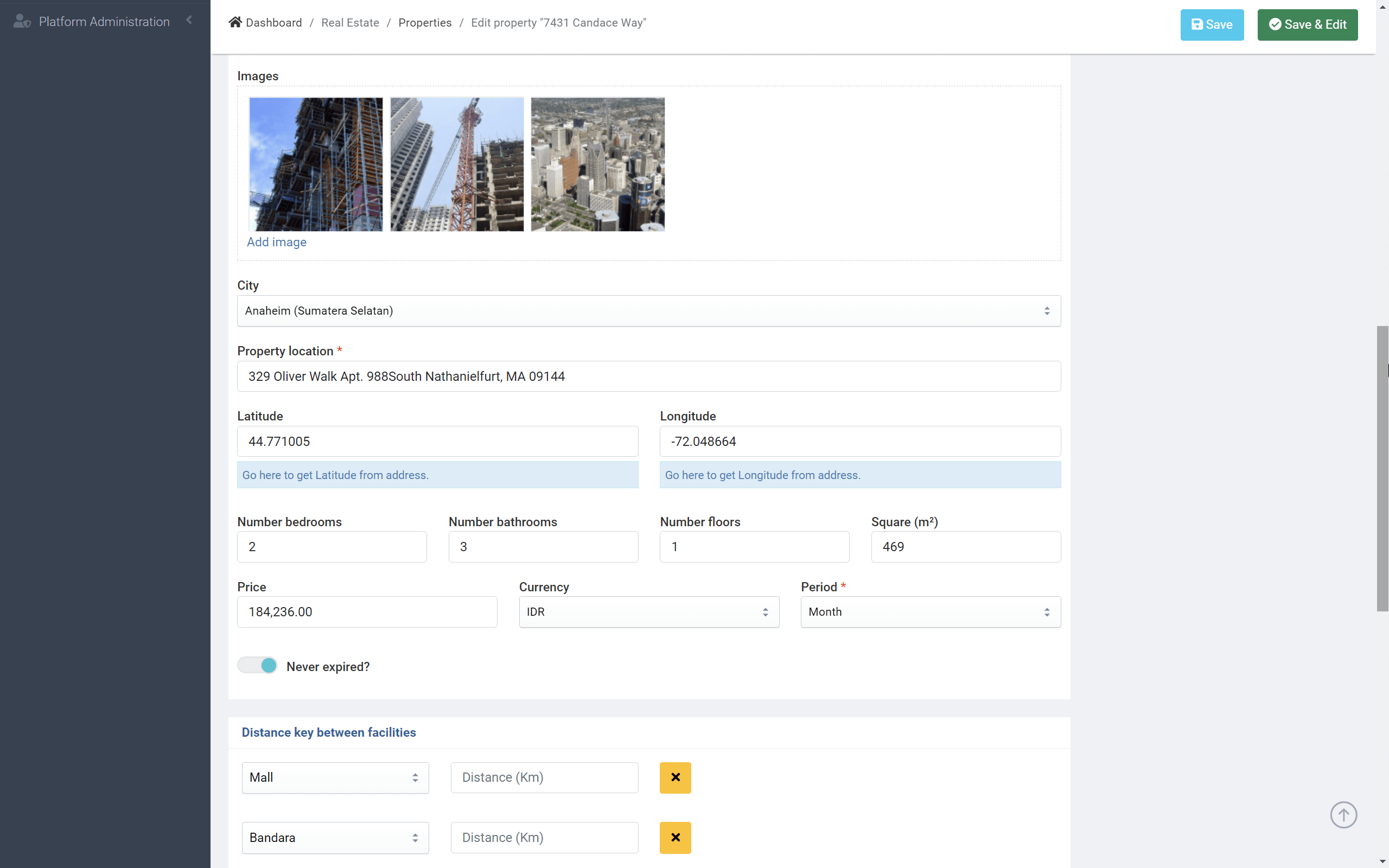Image resolution: width=1389 pixels, height=868 pixels.
Task: Click the Save button's disk icon
Action: pyautogui.click(x=1197, y=24)
